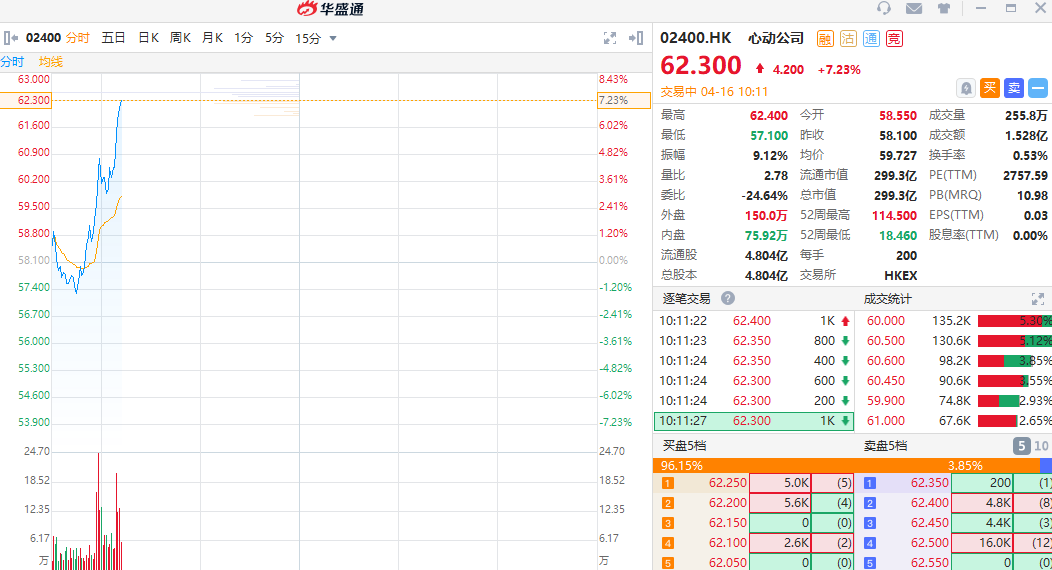Remove stock from watchlist minus button

pos(1038,88)
